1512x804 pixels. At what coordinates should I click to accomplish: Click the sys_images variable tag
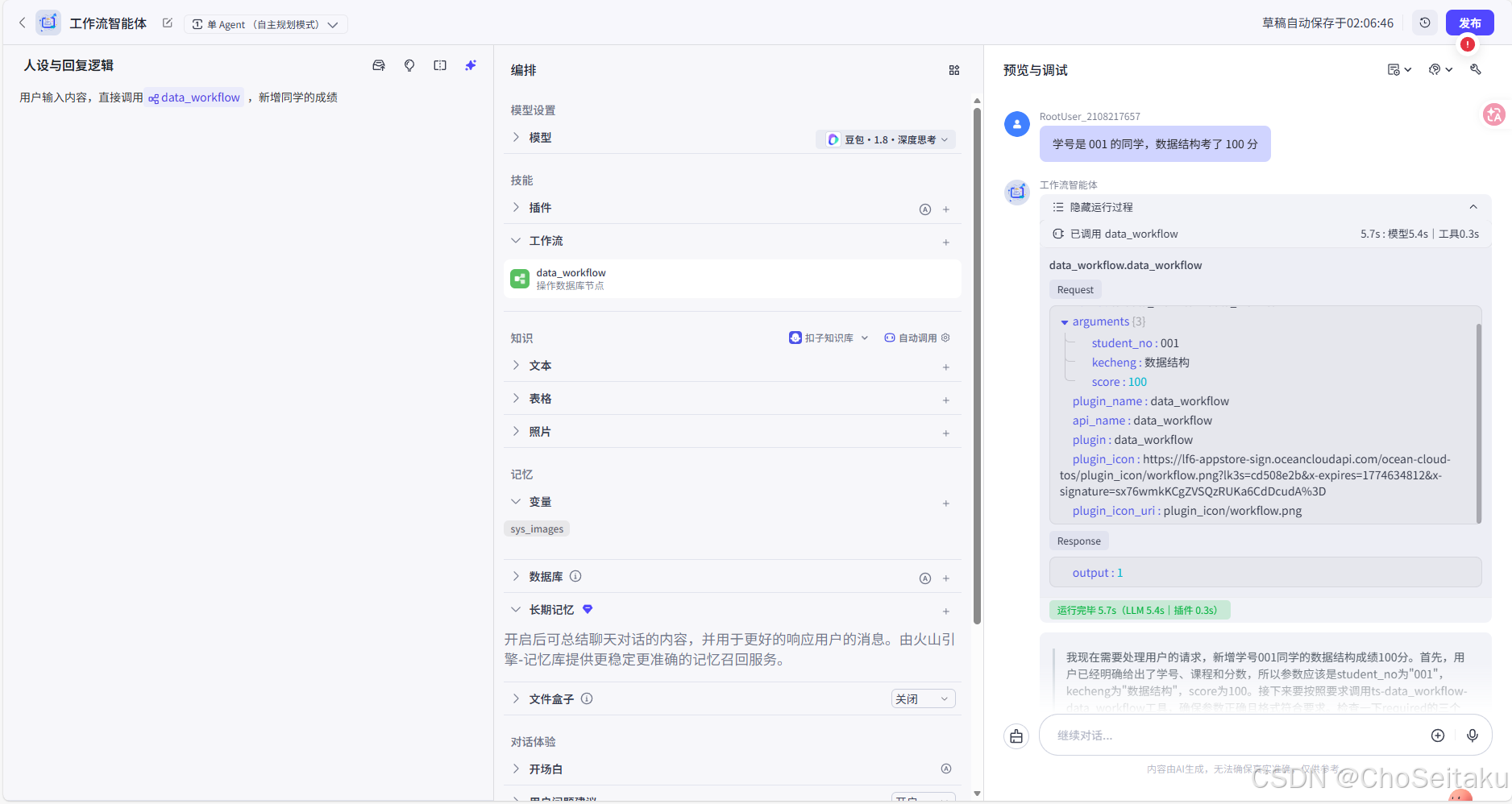point(537,529)
